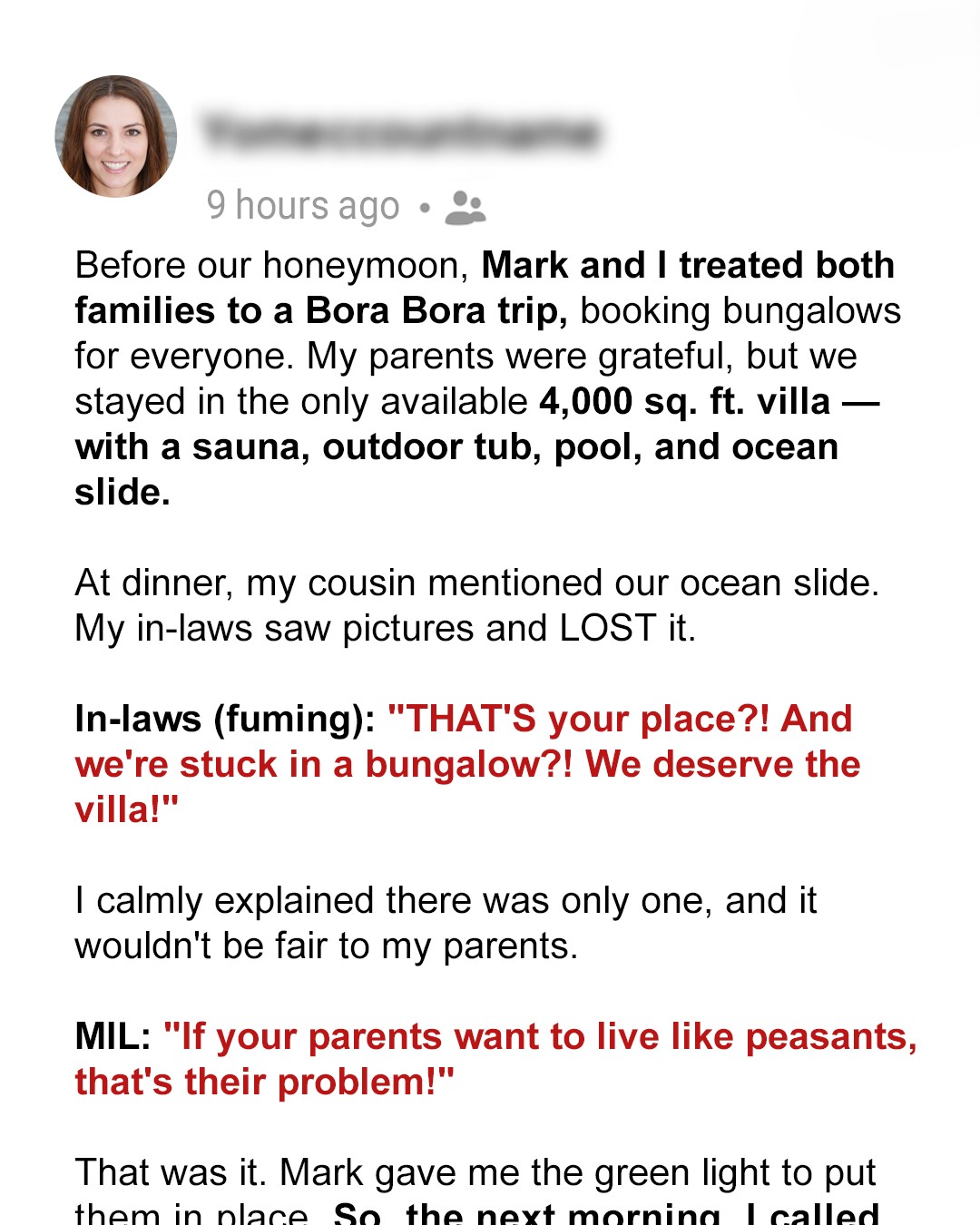Open the "9 hours ago" timestamp
The height and width of the screenshot is (1225, 980).
(x=303, y=206)
